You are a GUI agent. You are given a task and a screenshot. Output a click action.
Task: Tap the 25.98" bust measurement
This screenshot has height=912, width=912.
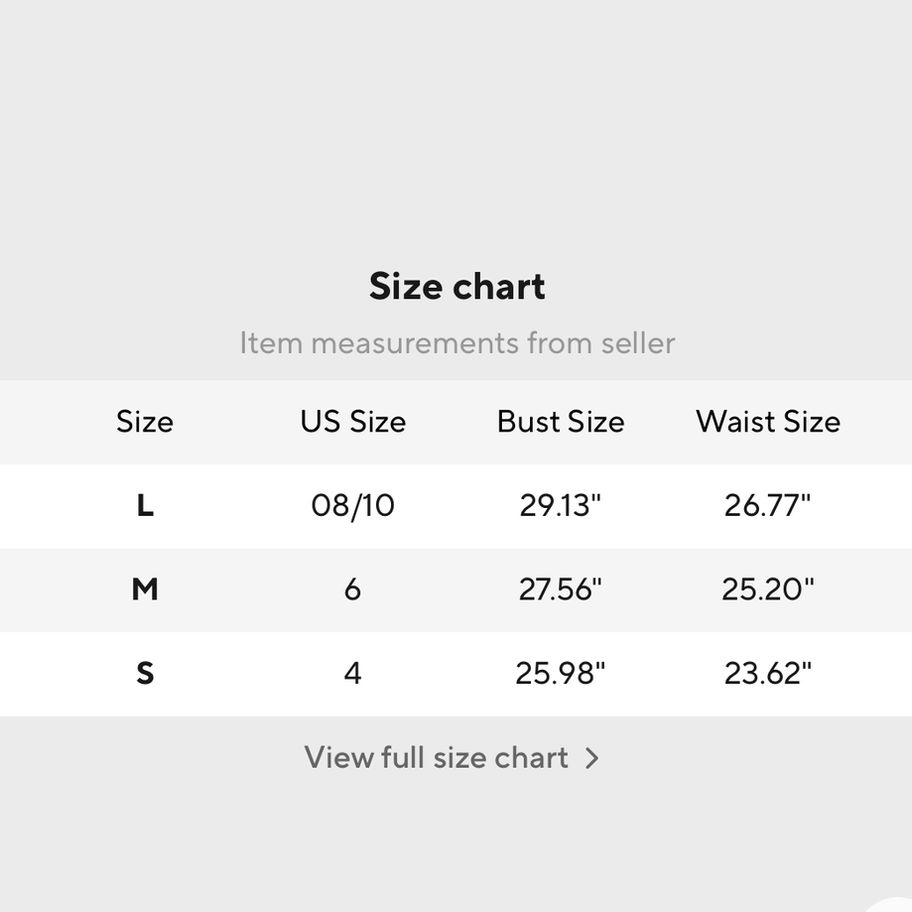click(560, 673)
